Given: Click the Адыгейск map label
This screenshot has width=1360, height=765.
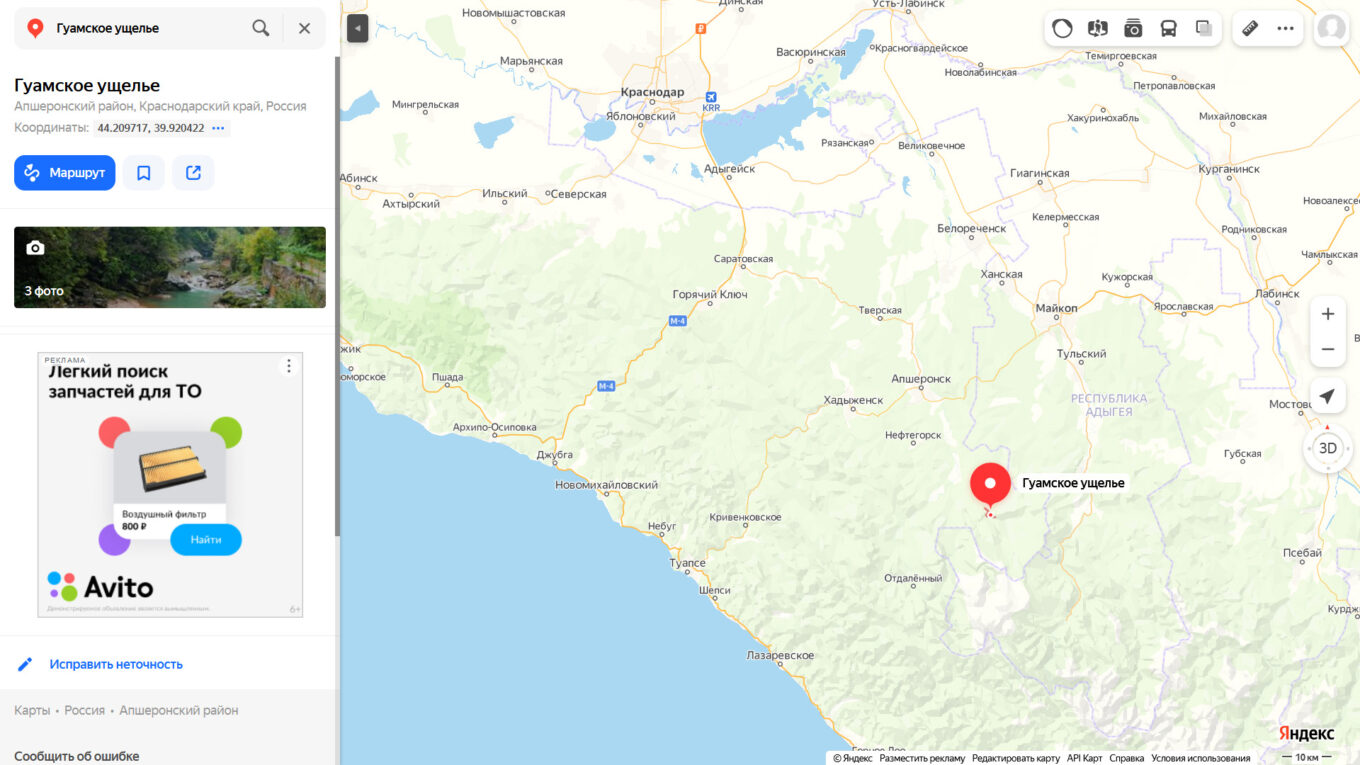Looking at the screenshot, I should click(x=730, y=169).
